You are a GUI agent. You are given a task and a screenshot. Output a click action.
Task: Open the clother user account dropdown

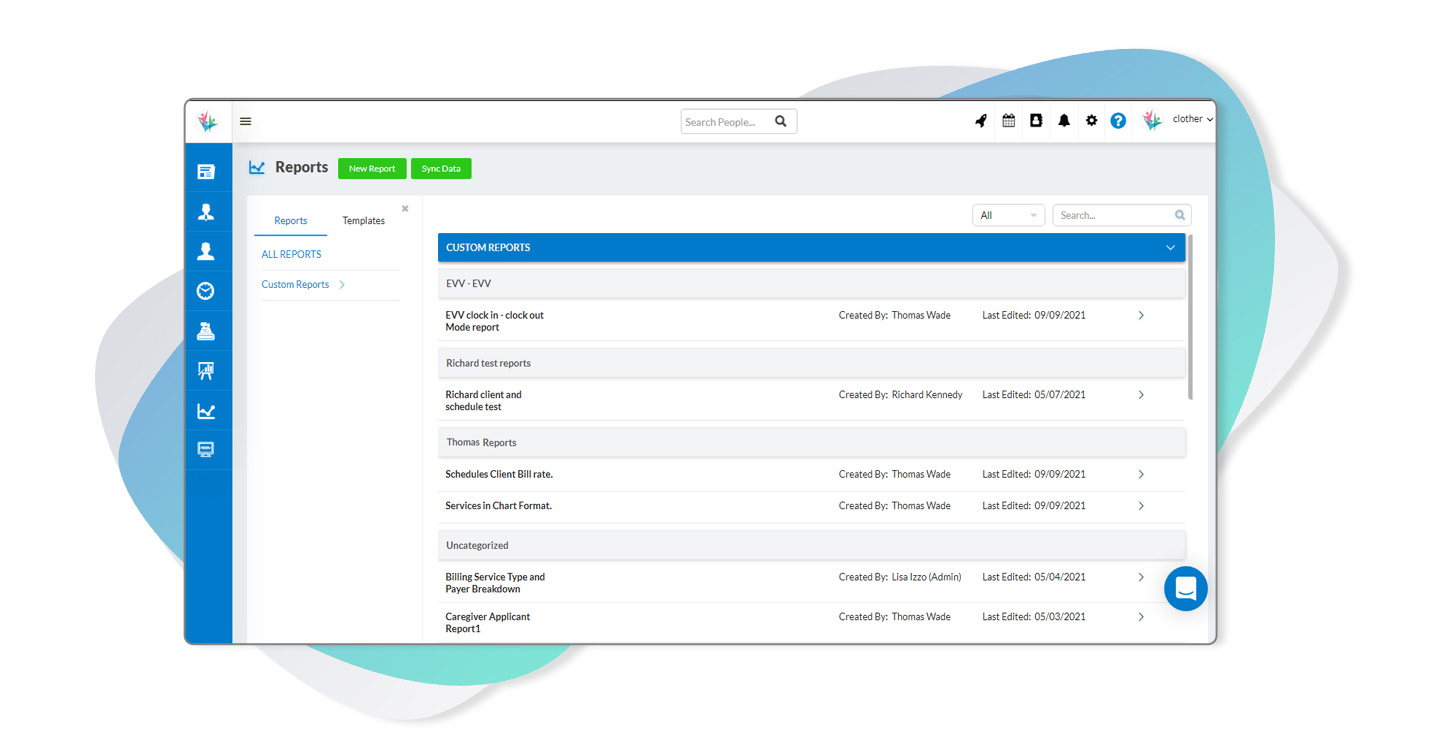click(x=1191, y=119)
